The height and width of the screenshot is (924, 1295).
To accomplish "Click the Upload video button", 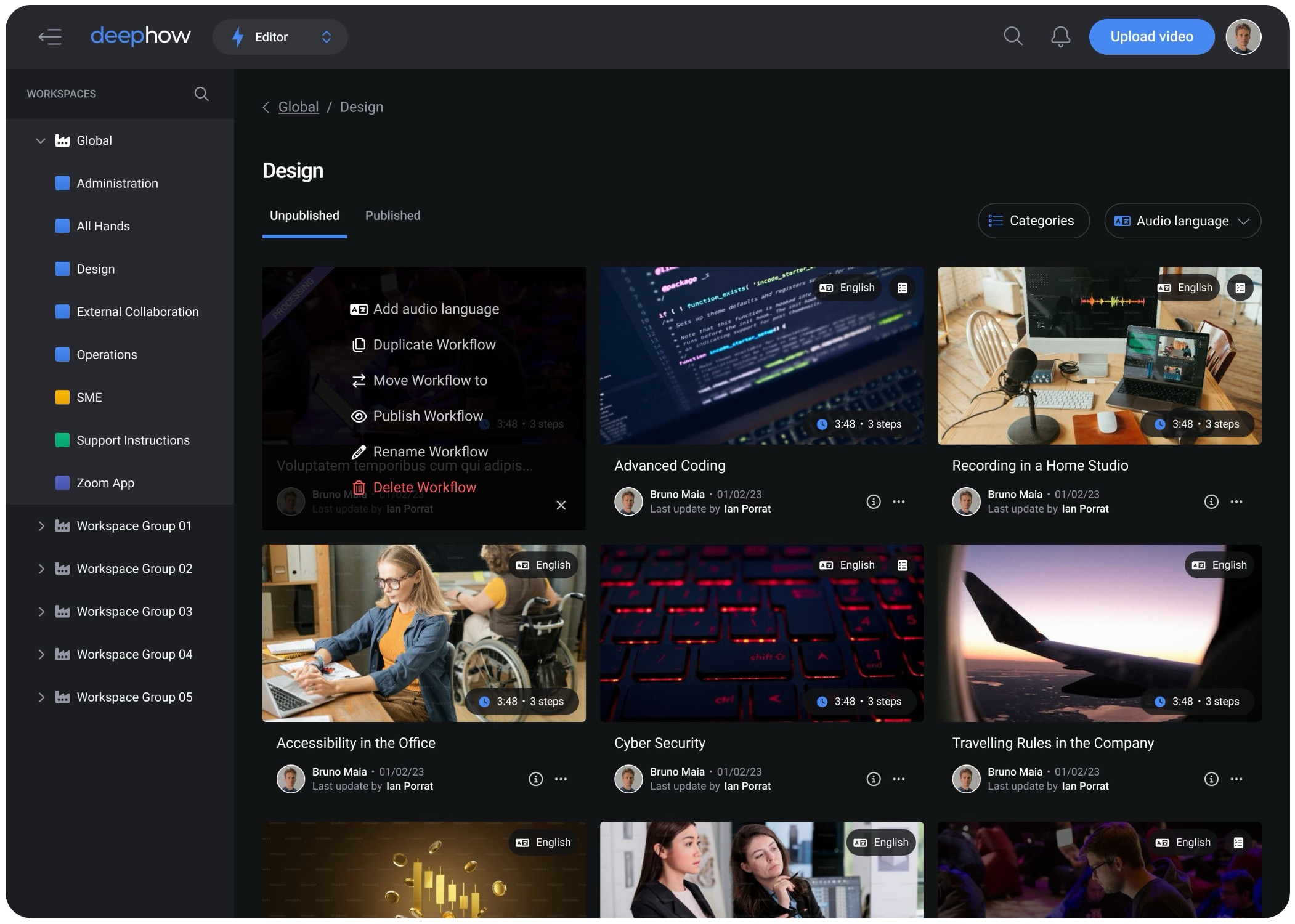I will pos(1151,37).
